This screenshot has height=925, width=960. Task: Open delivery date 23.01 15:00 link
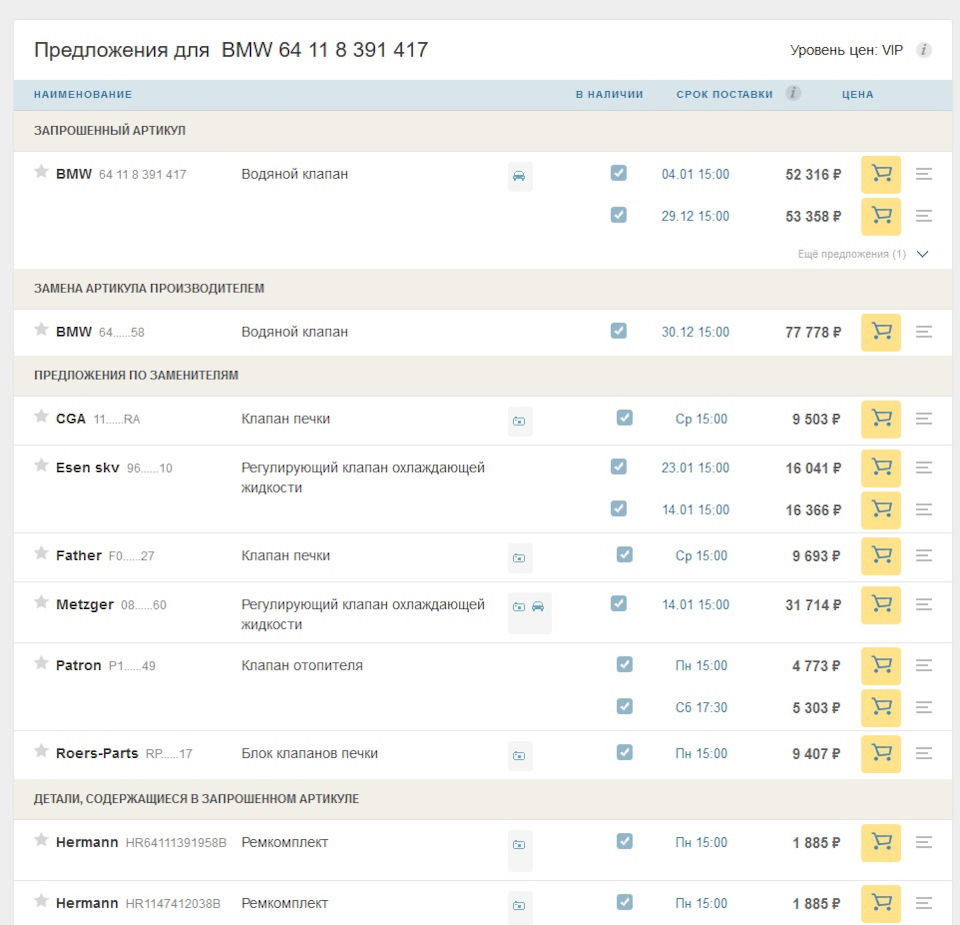(x=696, y=468)
